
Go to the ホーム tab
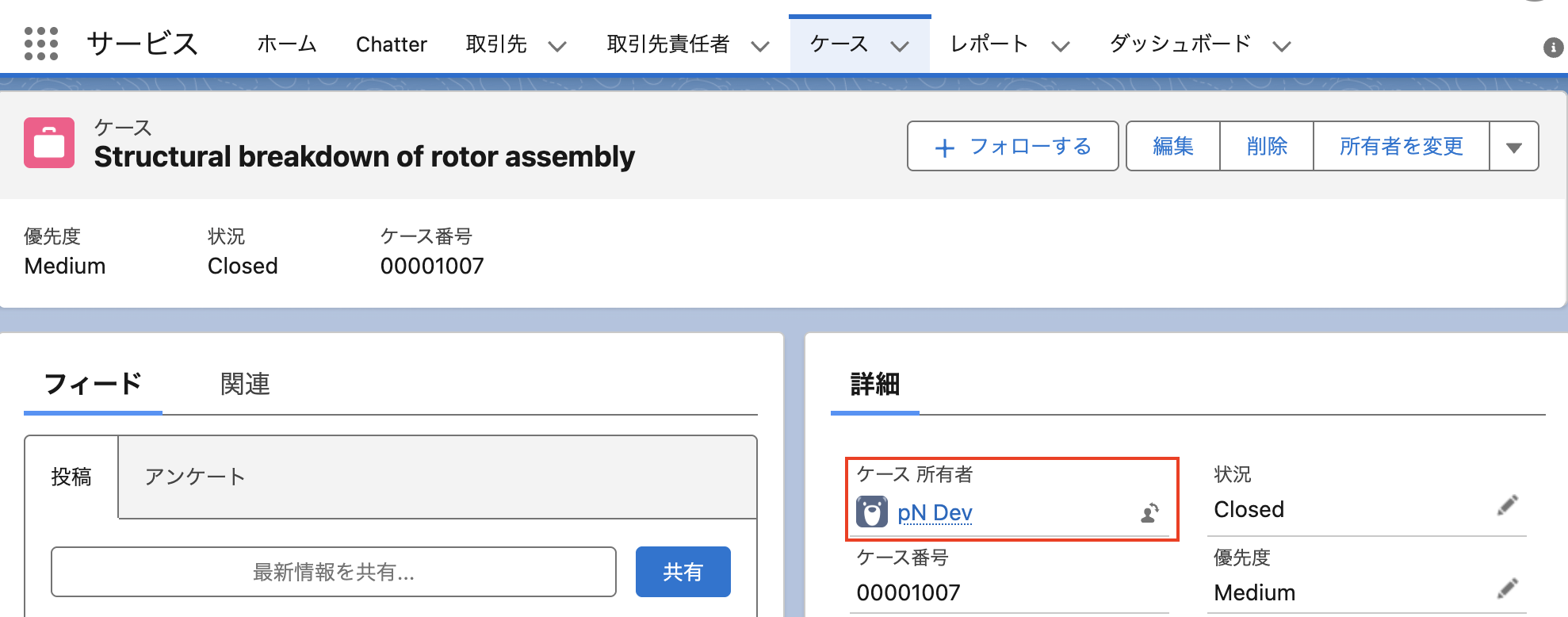287,44
